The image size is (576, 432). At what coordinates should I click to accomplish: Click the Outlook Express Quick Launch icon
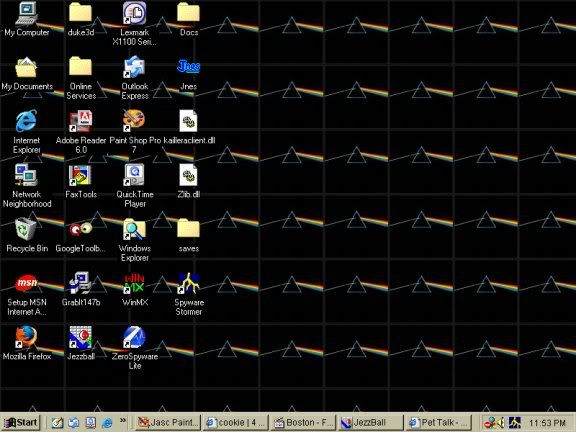(x=74, y=423)
